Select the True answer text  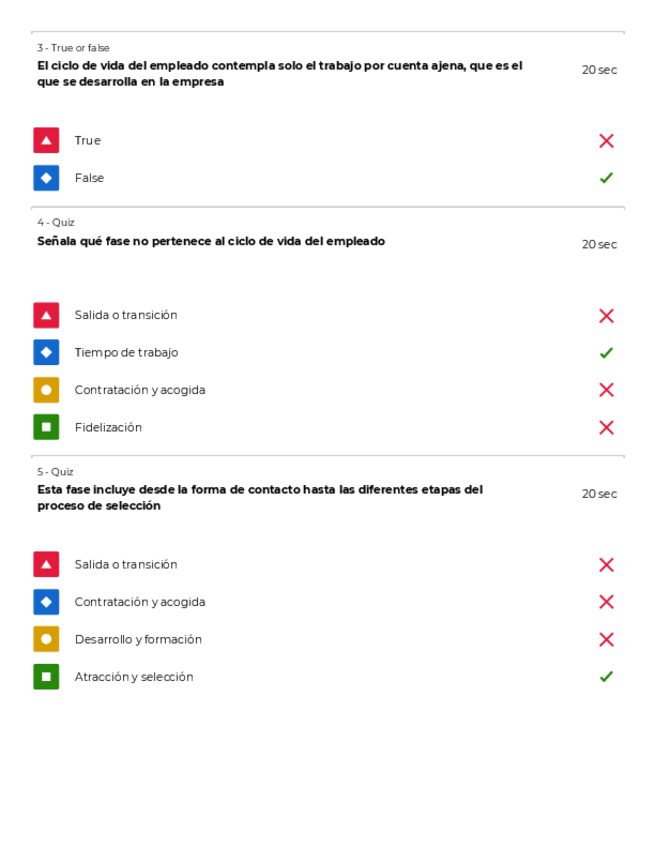87,141
